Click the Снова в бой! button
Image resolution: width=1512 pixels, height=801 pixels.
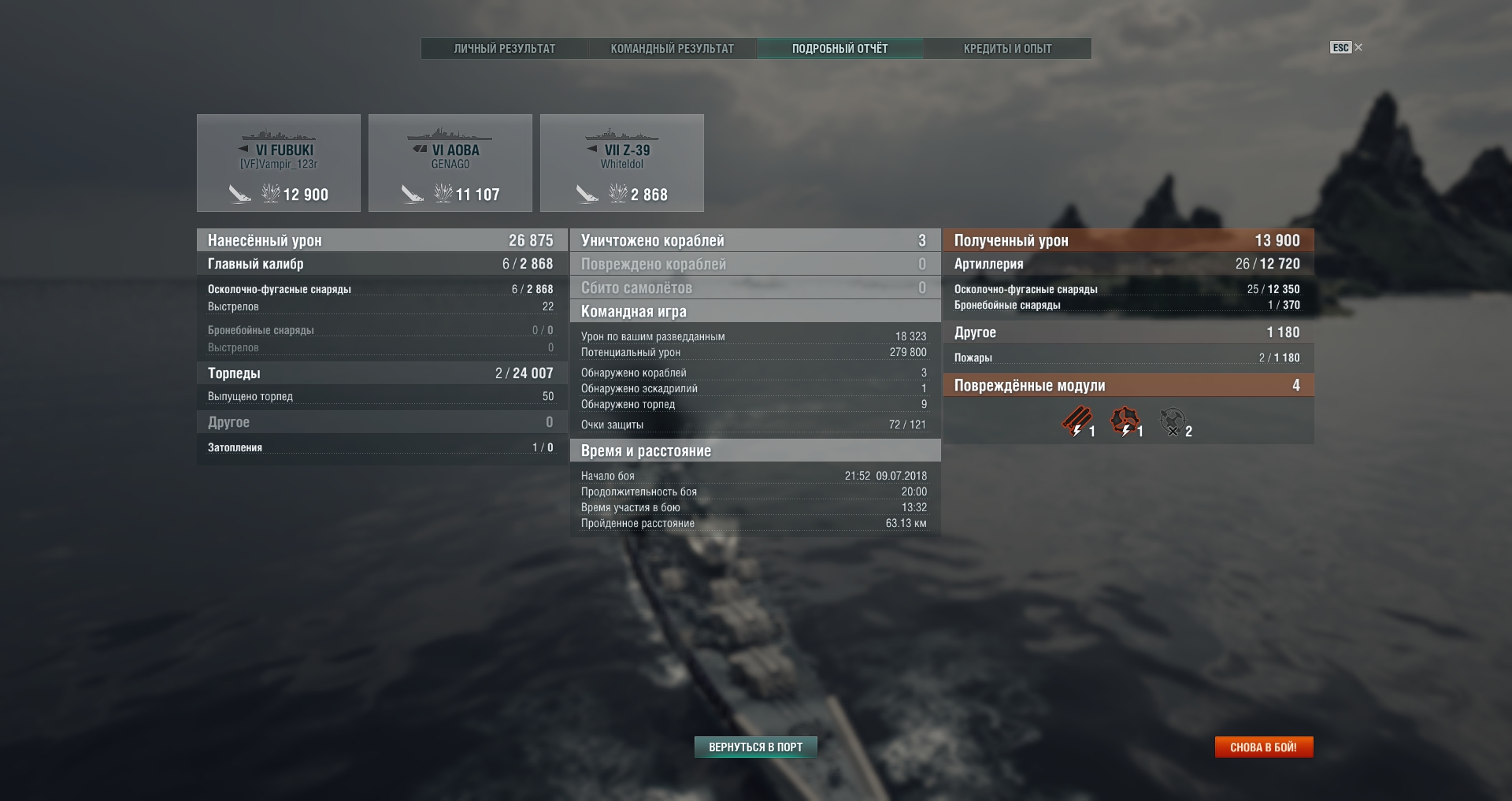pos(1263,747)
